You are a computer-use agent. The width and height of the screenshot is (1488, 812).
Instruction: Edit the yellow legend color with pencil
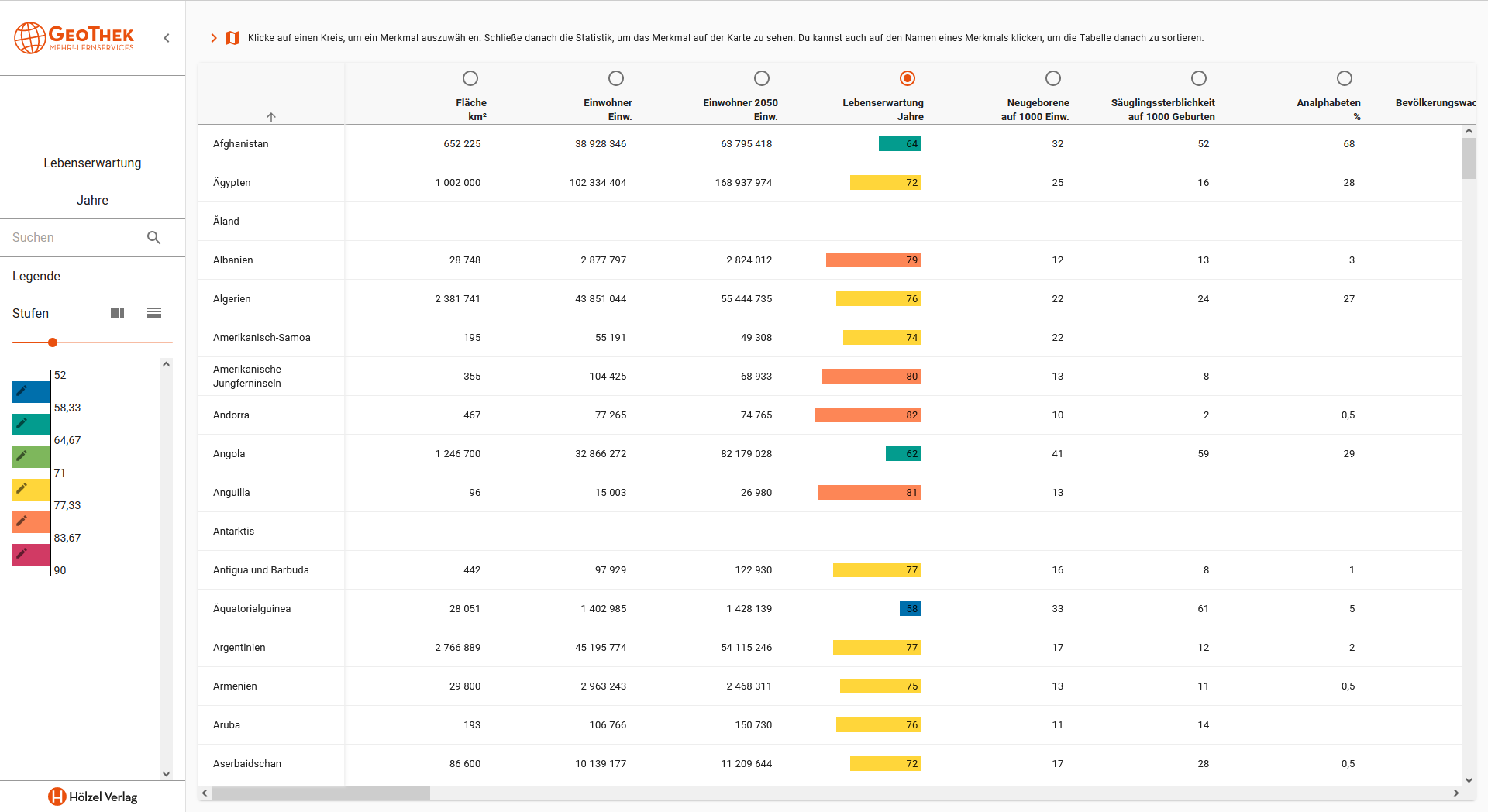[31, 490]
